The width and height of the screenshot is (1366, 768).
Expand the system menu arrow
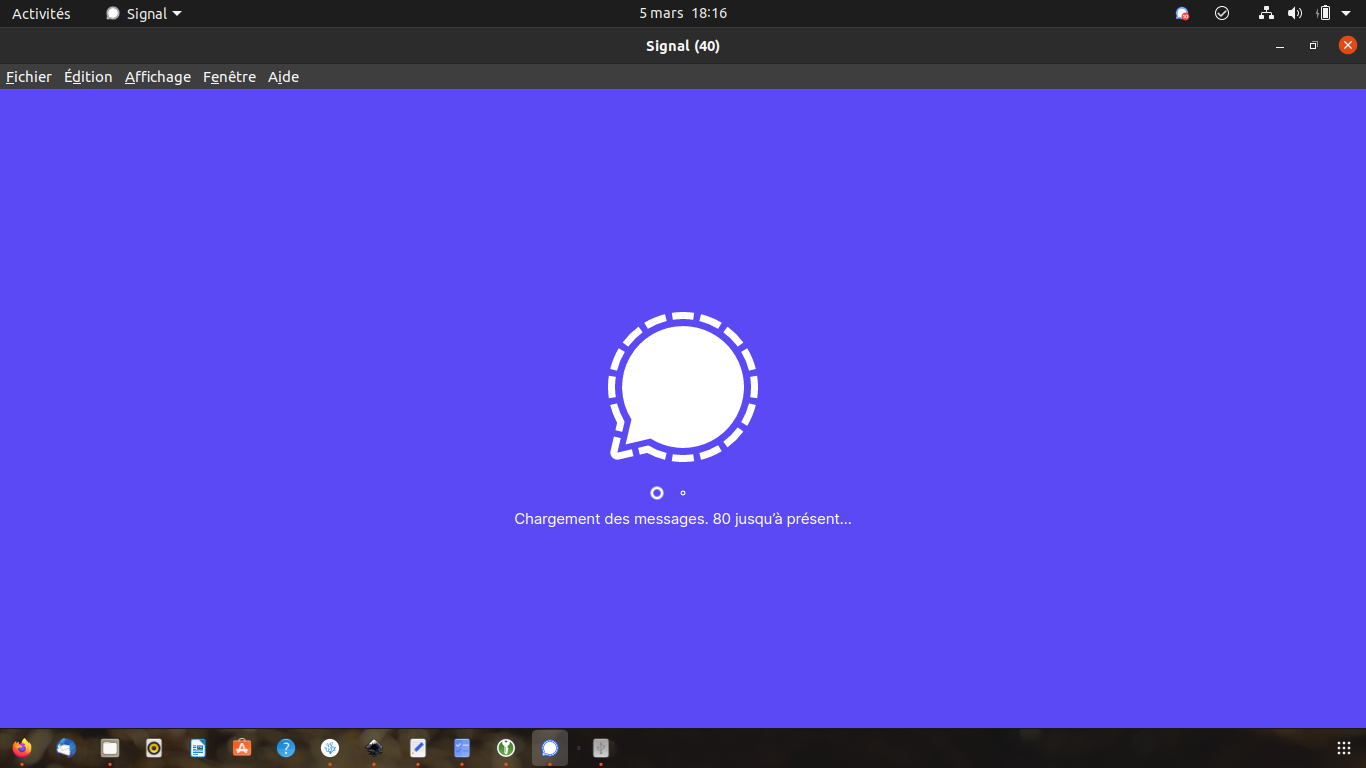tap(1346, 14)
